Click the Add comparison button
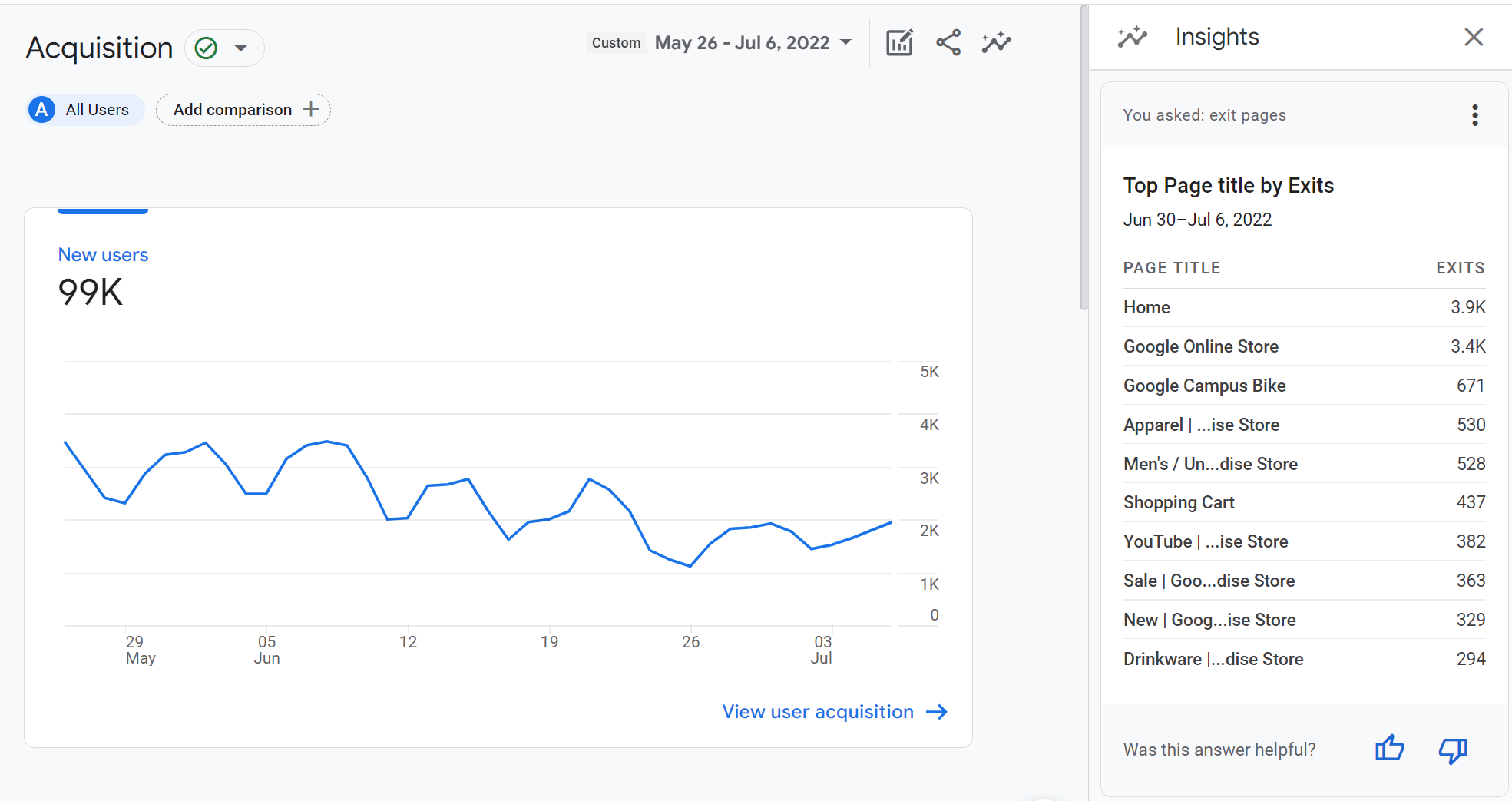The width and height of the screenshot is (1512, 801). 243,110
